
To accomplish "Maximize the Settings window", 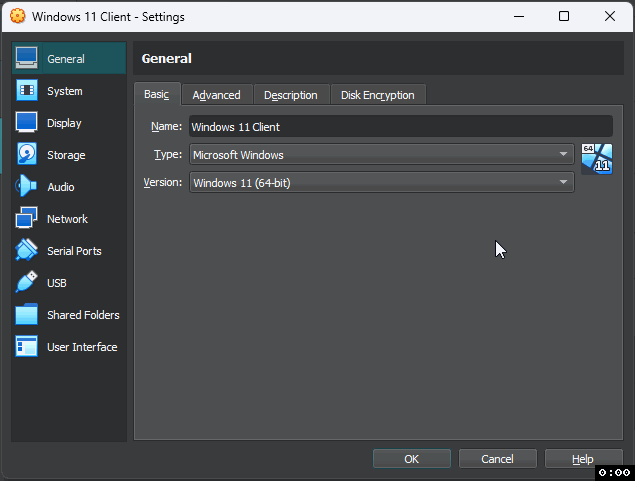I will (564, 17).
